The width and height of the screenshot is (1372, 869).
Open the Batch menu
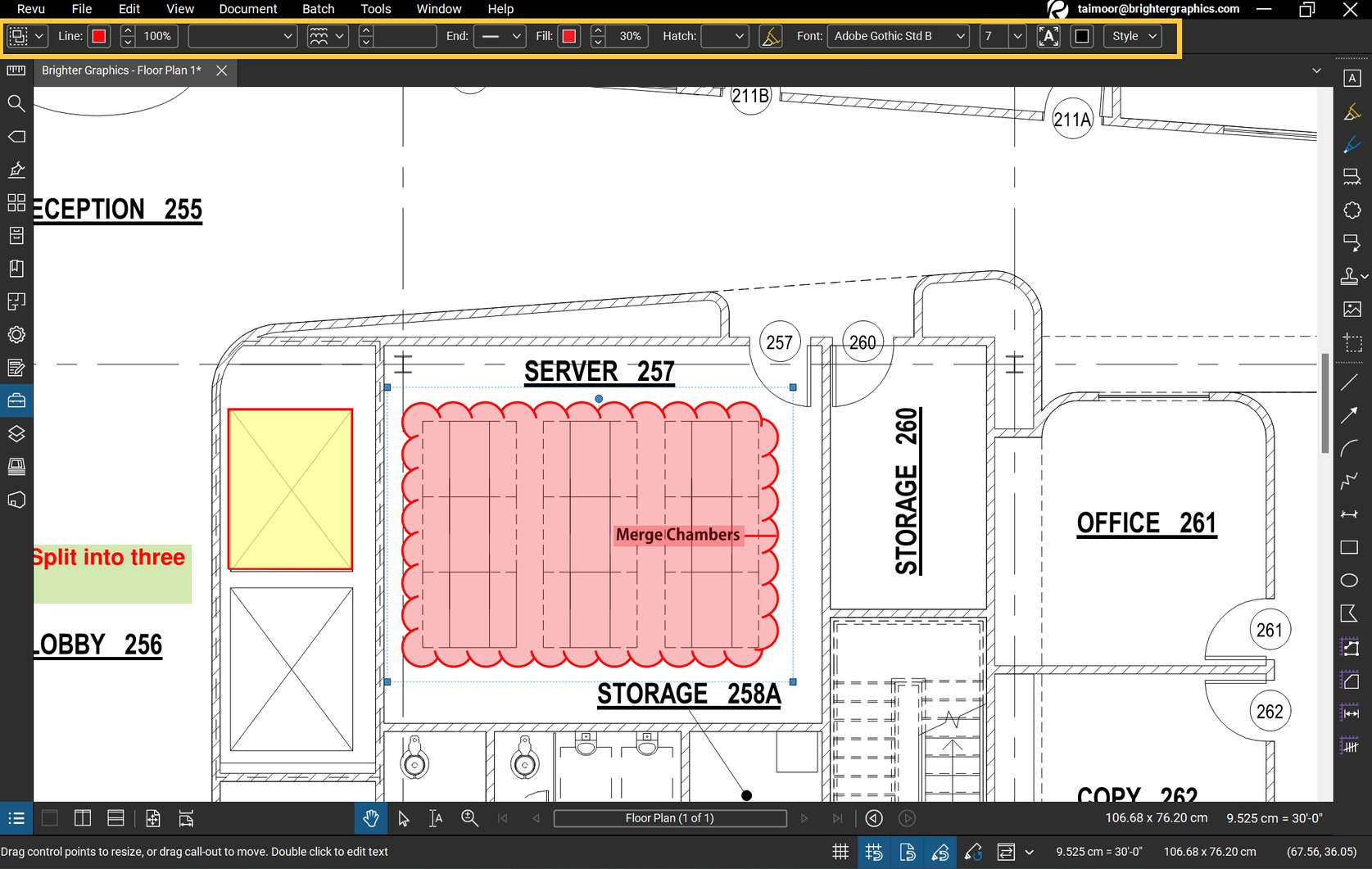click(318, 9)
